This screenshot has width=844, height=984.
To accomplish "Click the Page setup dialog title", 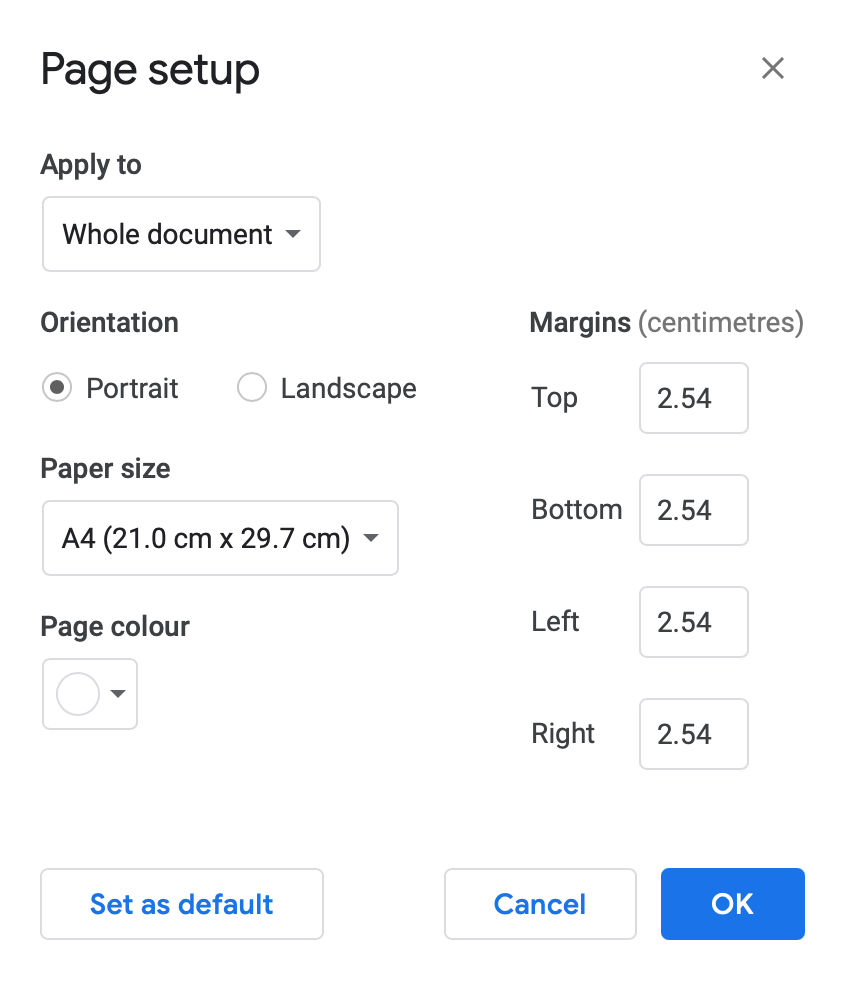I will (150, 70).
